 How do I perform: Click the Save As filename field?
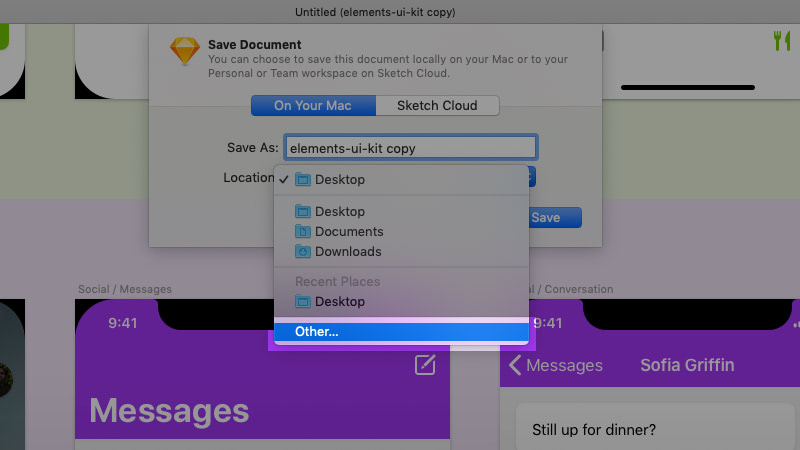click(x=411, y=148)
